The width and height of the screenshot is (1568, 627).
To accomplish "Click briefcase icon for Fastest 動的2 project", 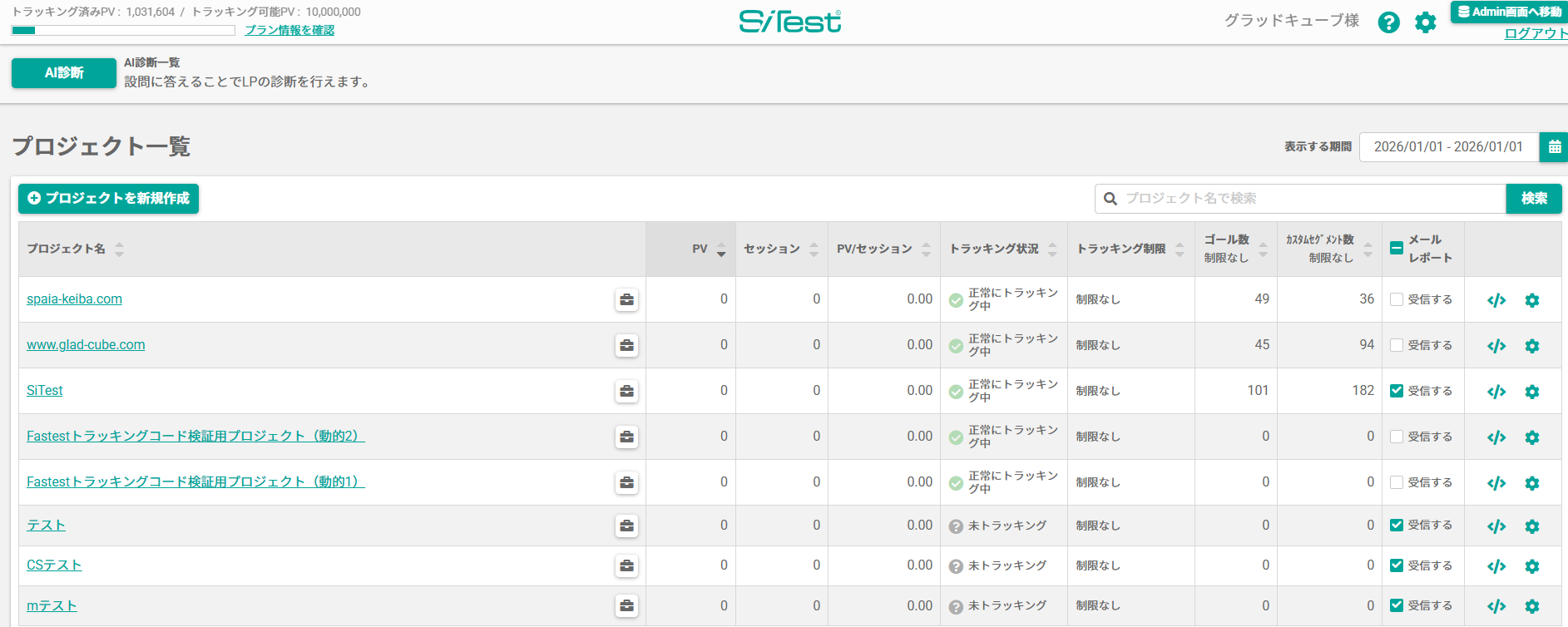I will coord(627,437).
